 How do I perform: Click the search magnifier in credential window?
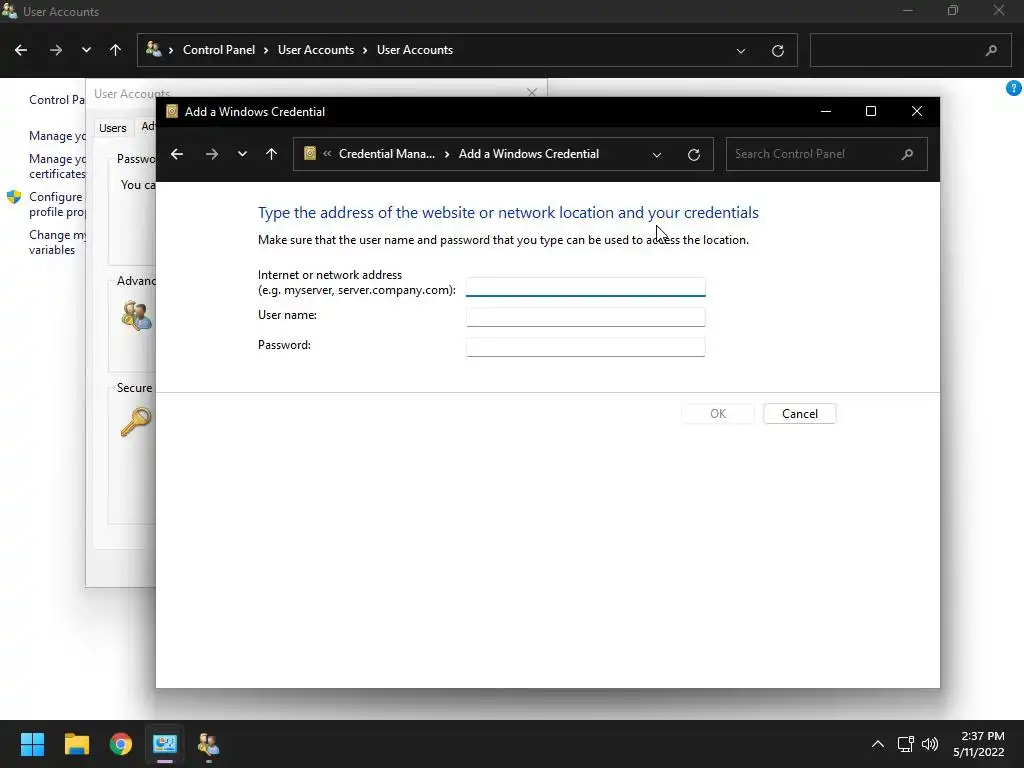[907, 154]
